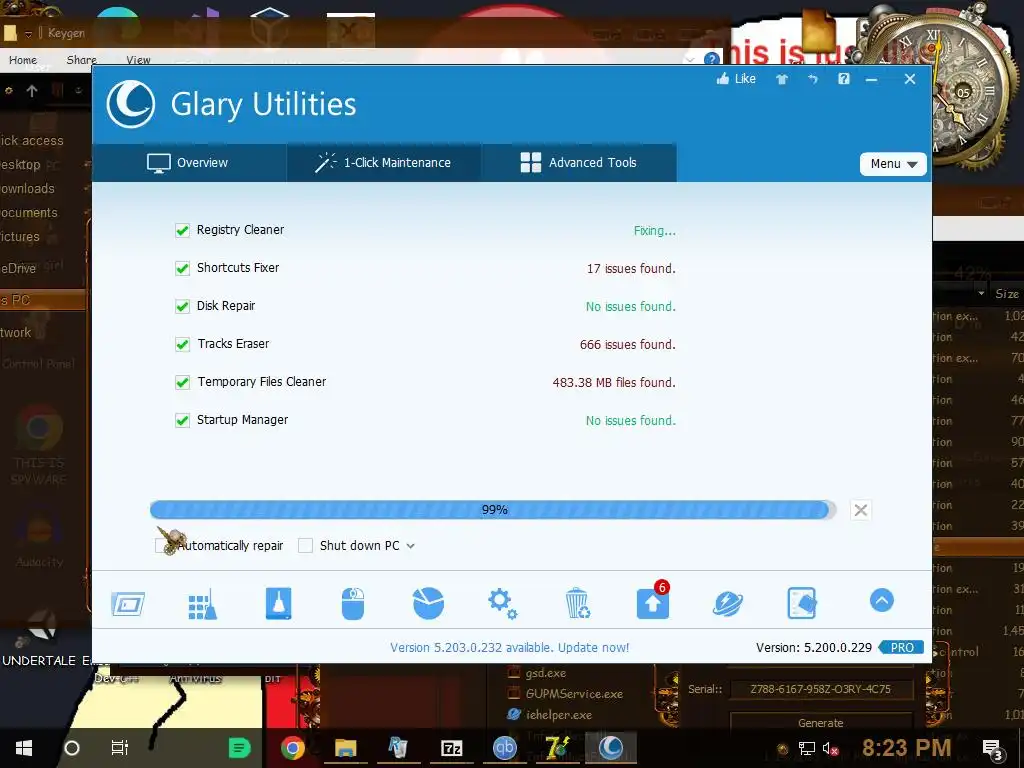Uncheck the Tracks Eraser checkbox
The image size is (1024, 768).
point(182,344)
